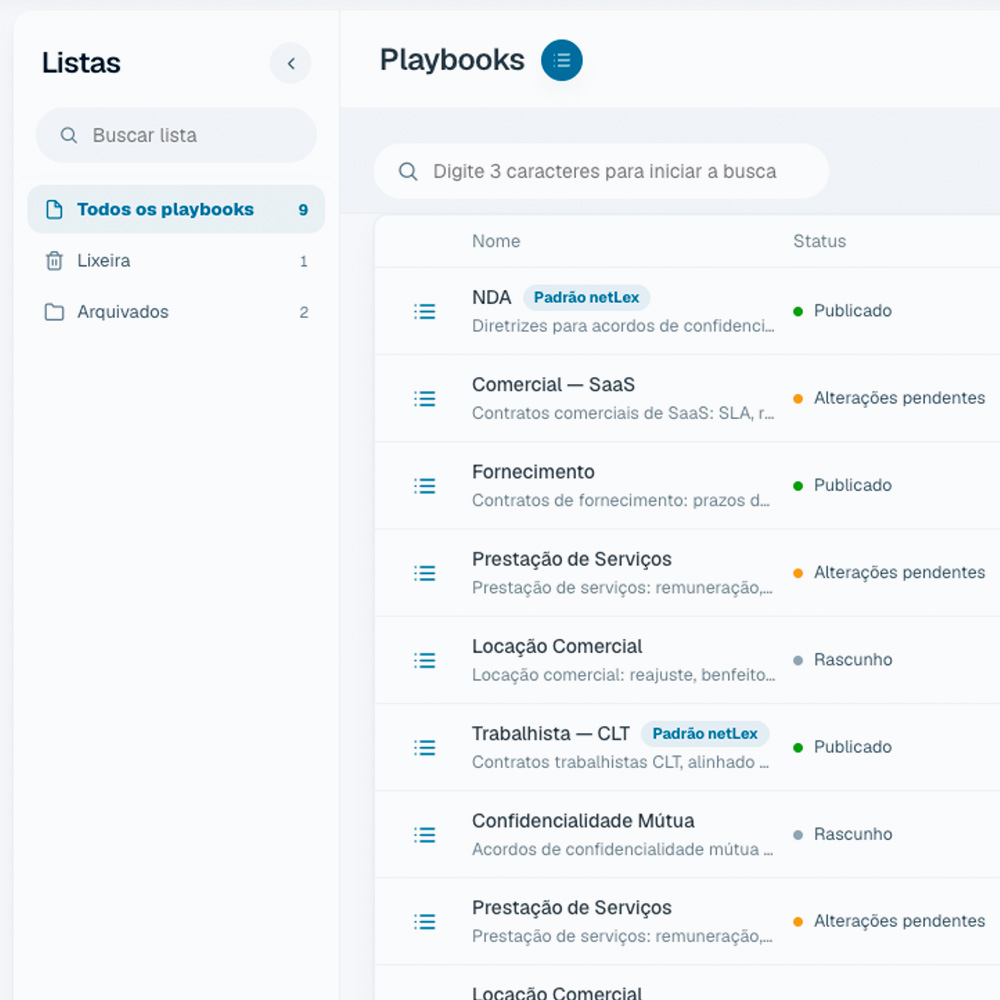The height and width of the screenshot is (1000, 1000).
Task: Click magnifier icon in the playbook search bar
Action: [x=408, y=172]
